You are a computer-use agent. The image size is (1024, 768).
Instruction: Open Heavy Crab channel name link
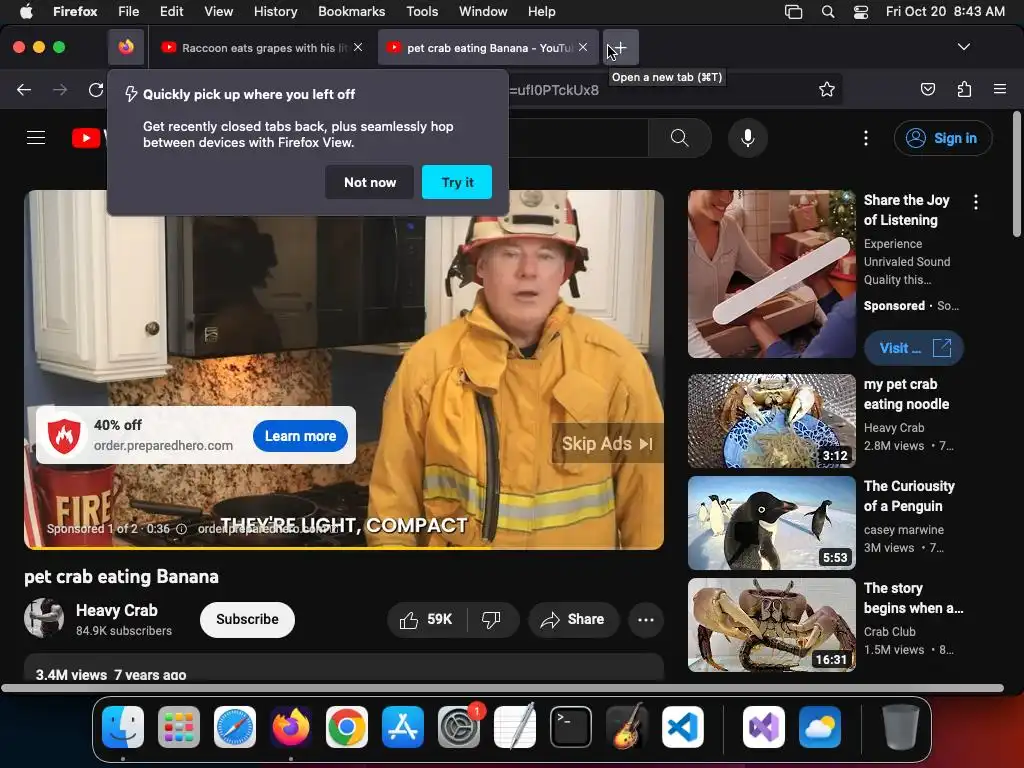click(x=116, y=610)
